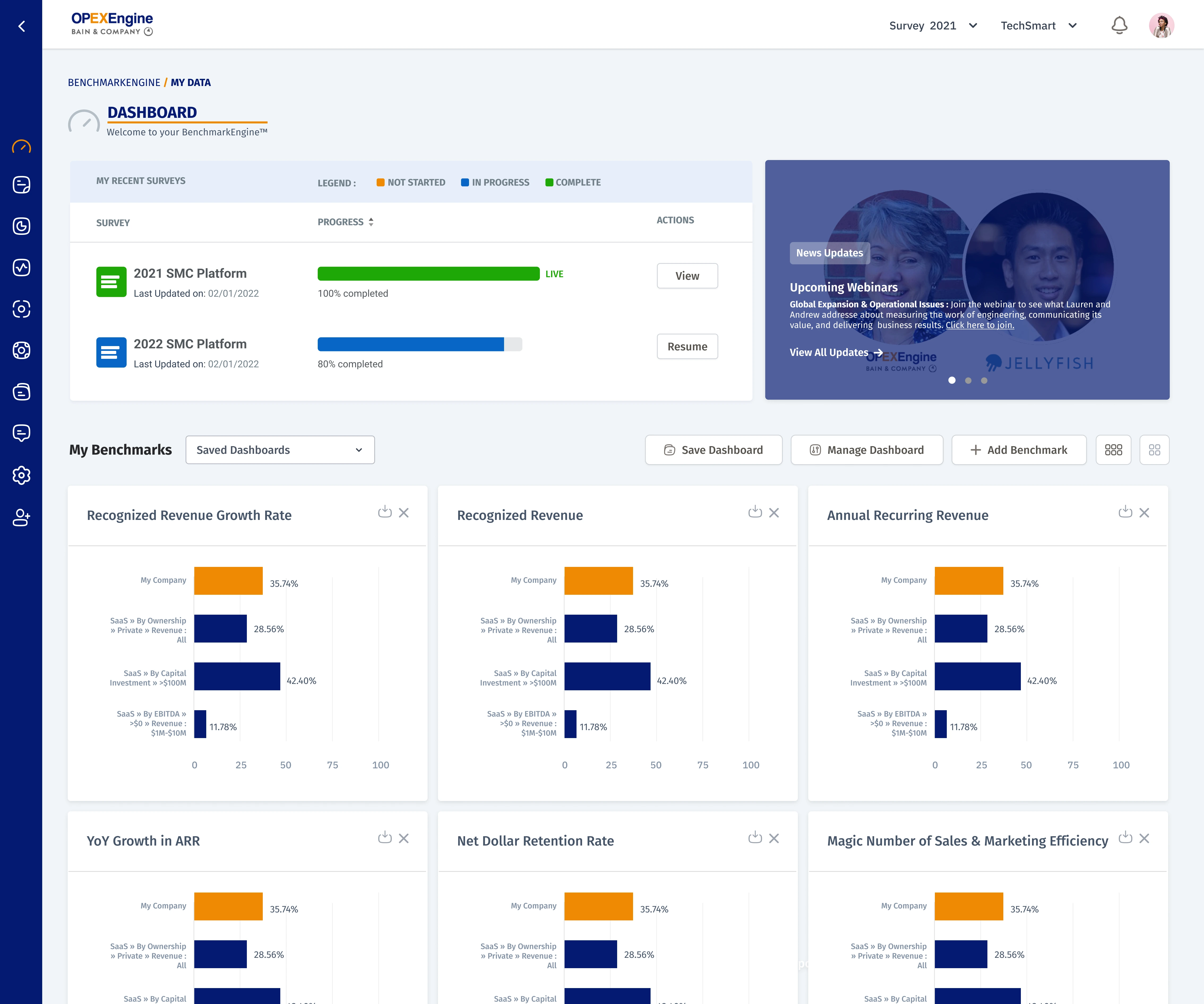Screen dimensions: 1204x1004
Task: Download Net Dollar Retention Rate chart
Action: pos(755,837)
